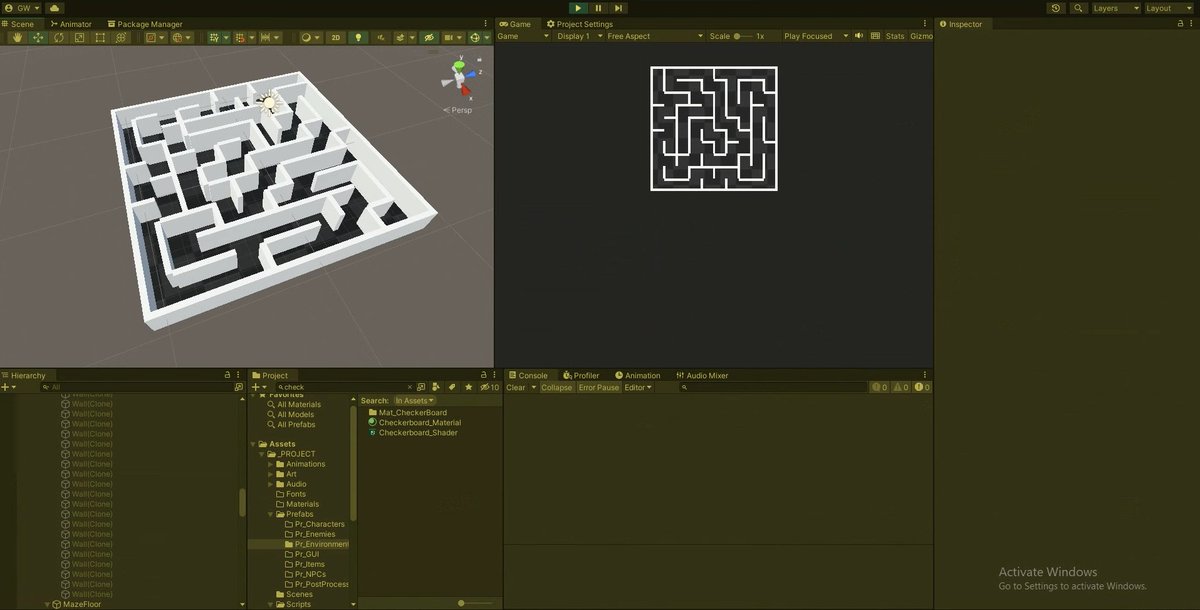The height and width of the screenshot is (610, 1200).
Task: Switch to the Audio Mixer tab
Action: pyautogui.click(x=702, y=376)
